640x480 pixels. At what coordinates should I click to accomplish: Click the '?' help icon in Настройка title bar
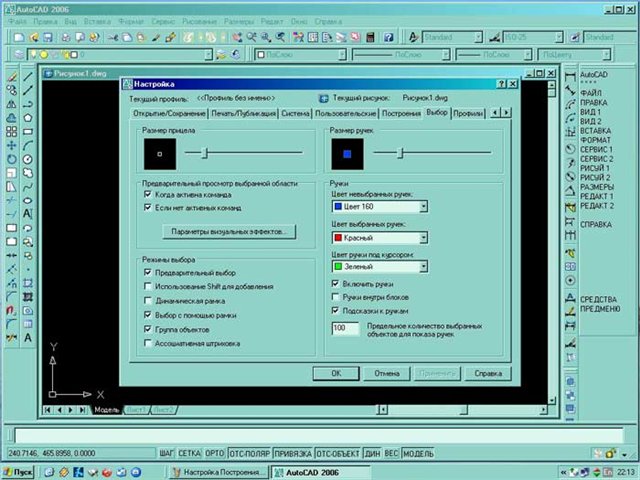500,84
